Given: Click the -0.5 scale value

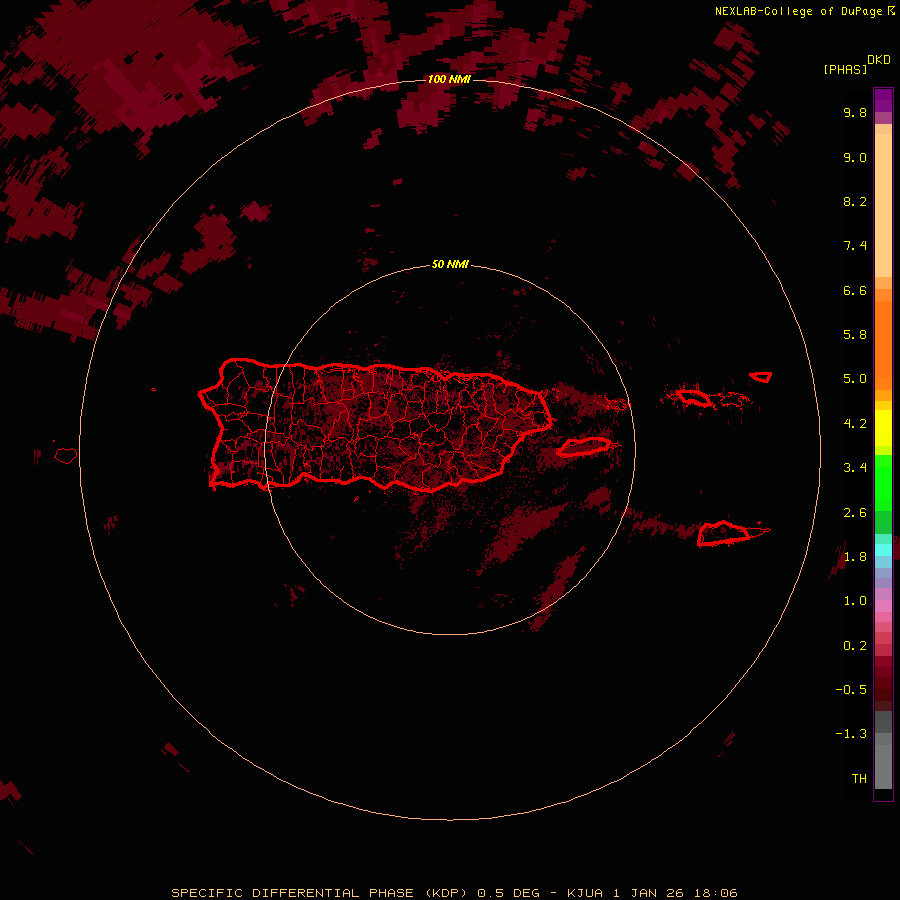Looking at the screenshot, I should (x=851, y=690).
